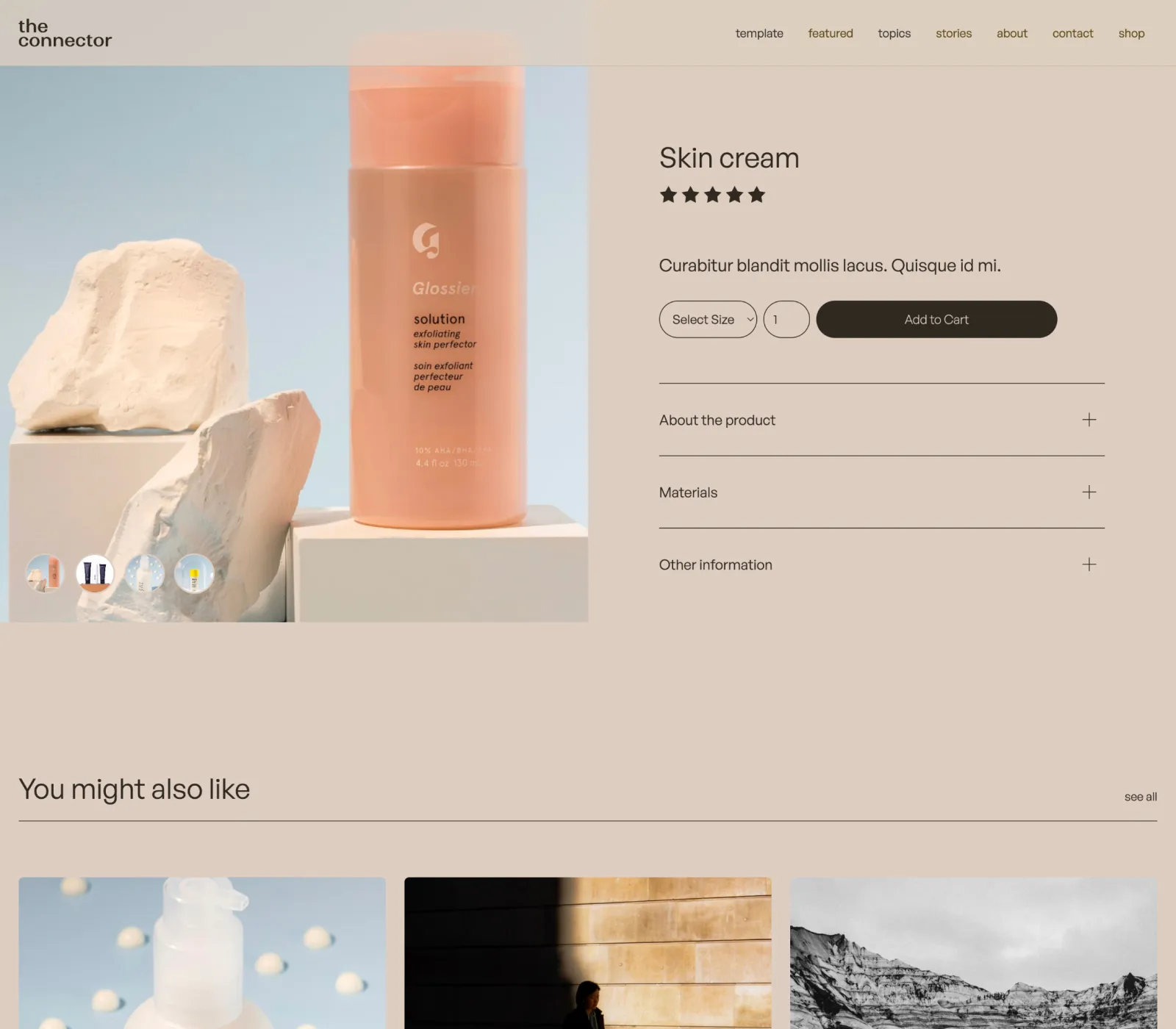Click the 'Skin cream' product title
The image size is (1176, 1029).
(729, 158)
